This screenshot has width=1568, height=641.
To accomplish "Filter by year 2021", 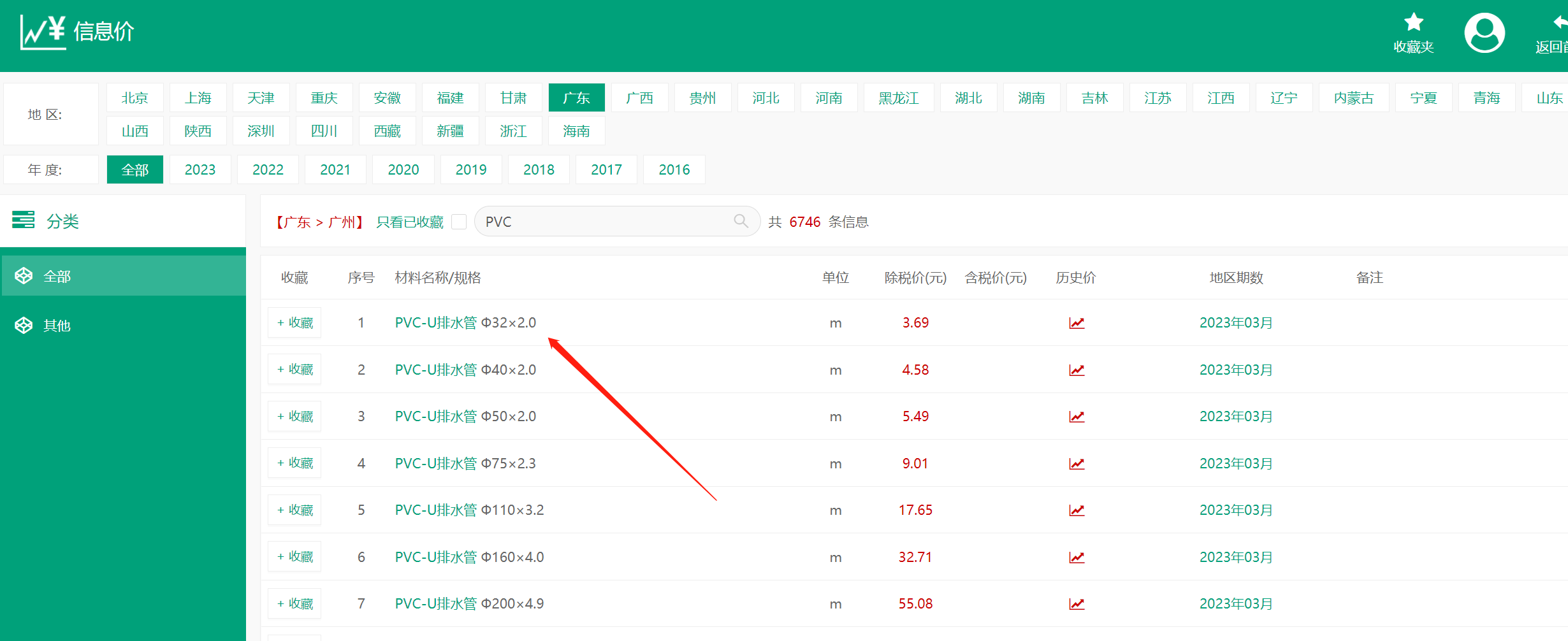I will click(335, 169).
